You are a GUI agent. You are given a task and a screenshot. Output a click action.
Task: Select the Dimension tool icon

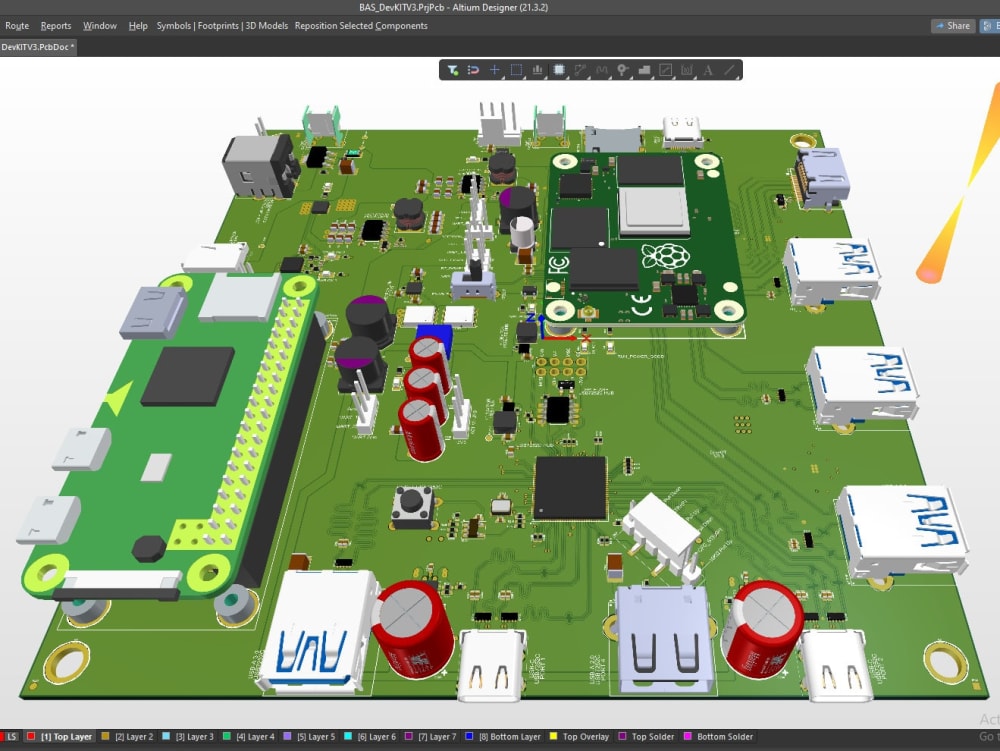(x=687, y=70)
